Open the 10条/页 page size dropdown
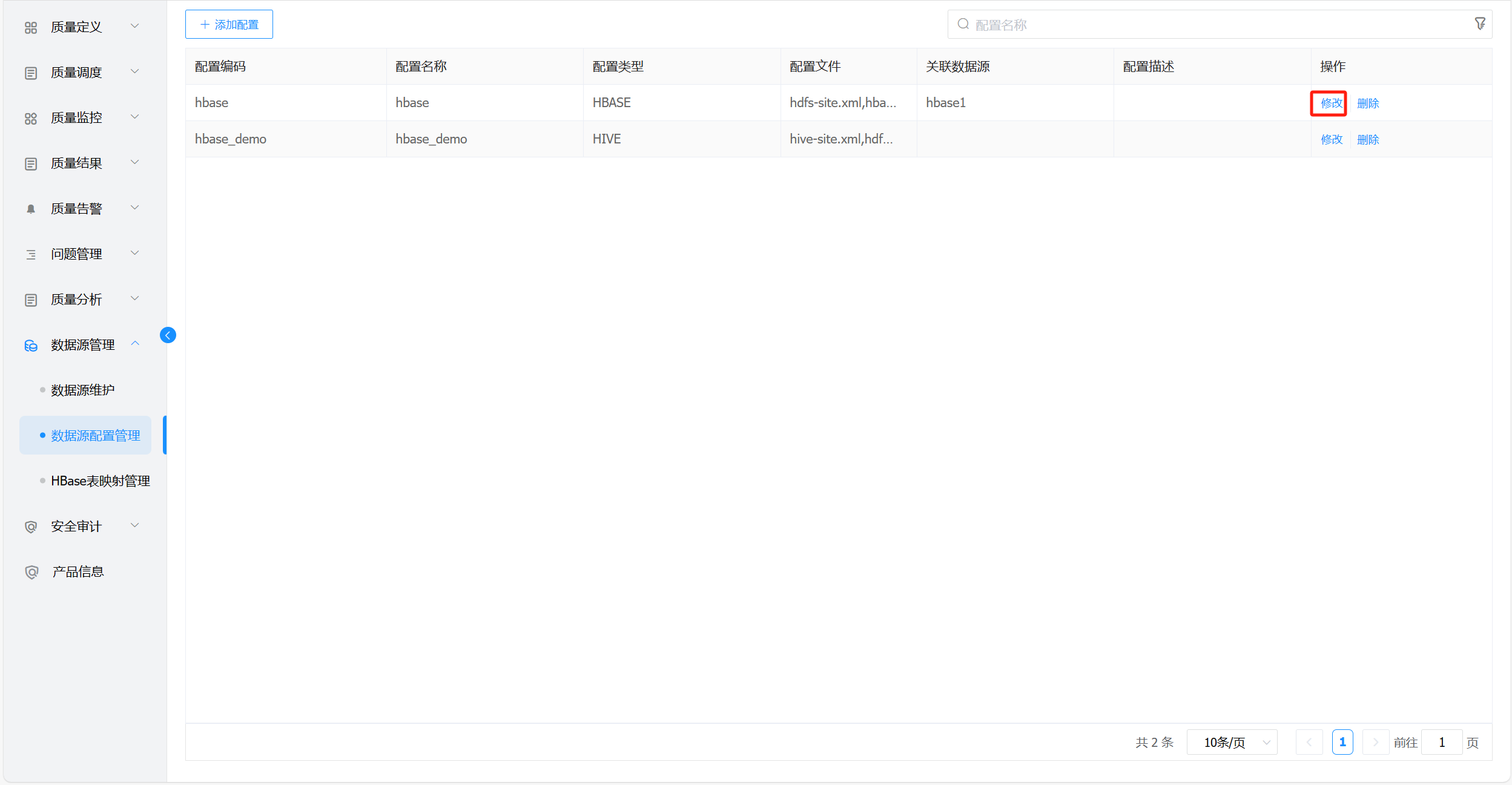Screen dimensions: 1512x785 click(1232, 742)
